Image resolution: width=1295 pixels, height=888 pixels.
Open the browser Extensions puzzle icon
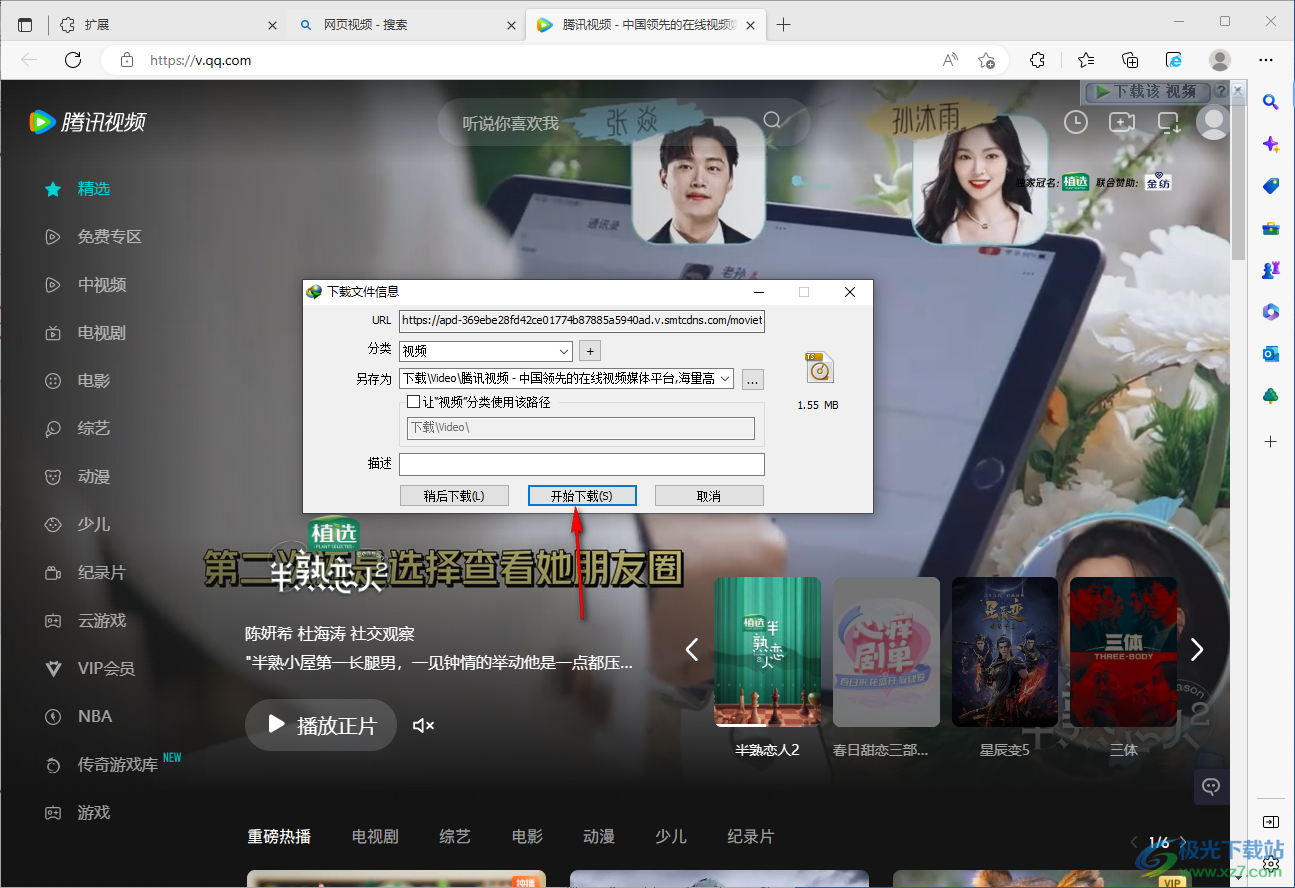point(1037,60)
